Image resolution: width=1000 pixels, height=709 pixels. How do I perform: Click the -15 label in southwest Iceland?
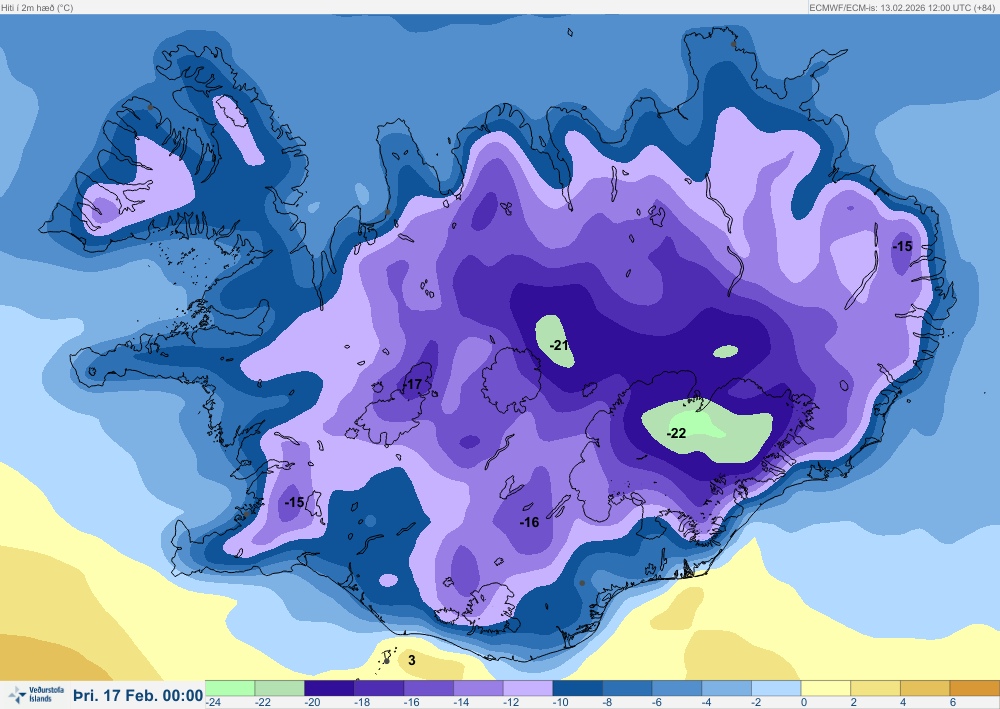[294, 502]
